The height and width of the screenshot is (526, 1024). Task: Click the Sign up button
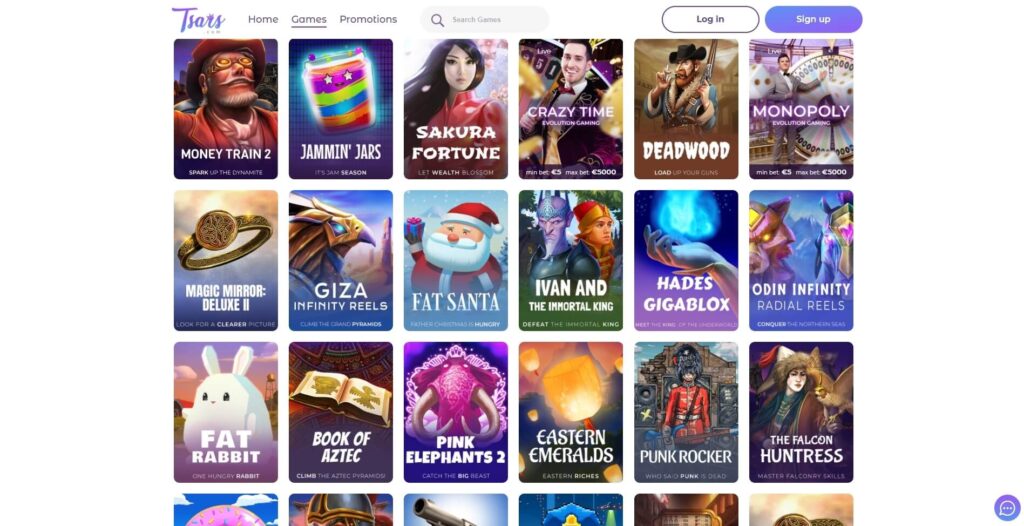(813, 20)
